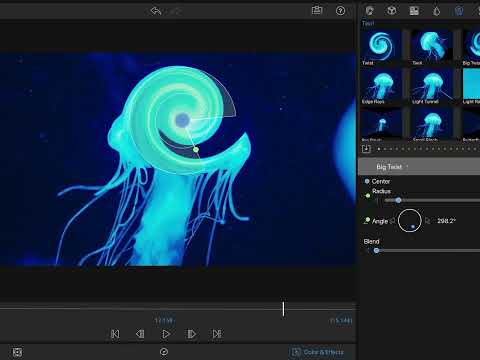Select the Big Twist effect header
Viewport: 480px width, 360px height.
[x=419, y=167]
